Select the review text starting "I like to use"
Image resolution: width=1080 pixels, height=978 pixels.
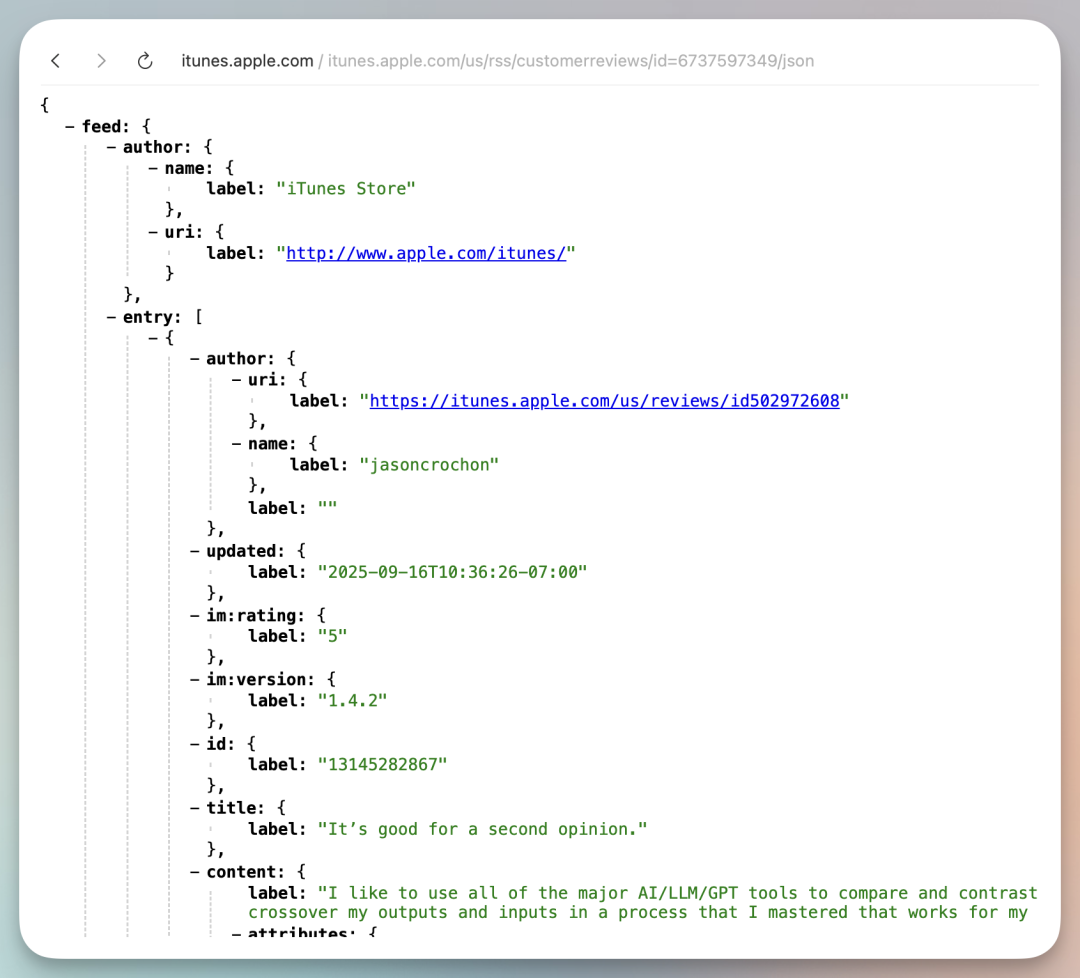pos(643,903)
